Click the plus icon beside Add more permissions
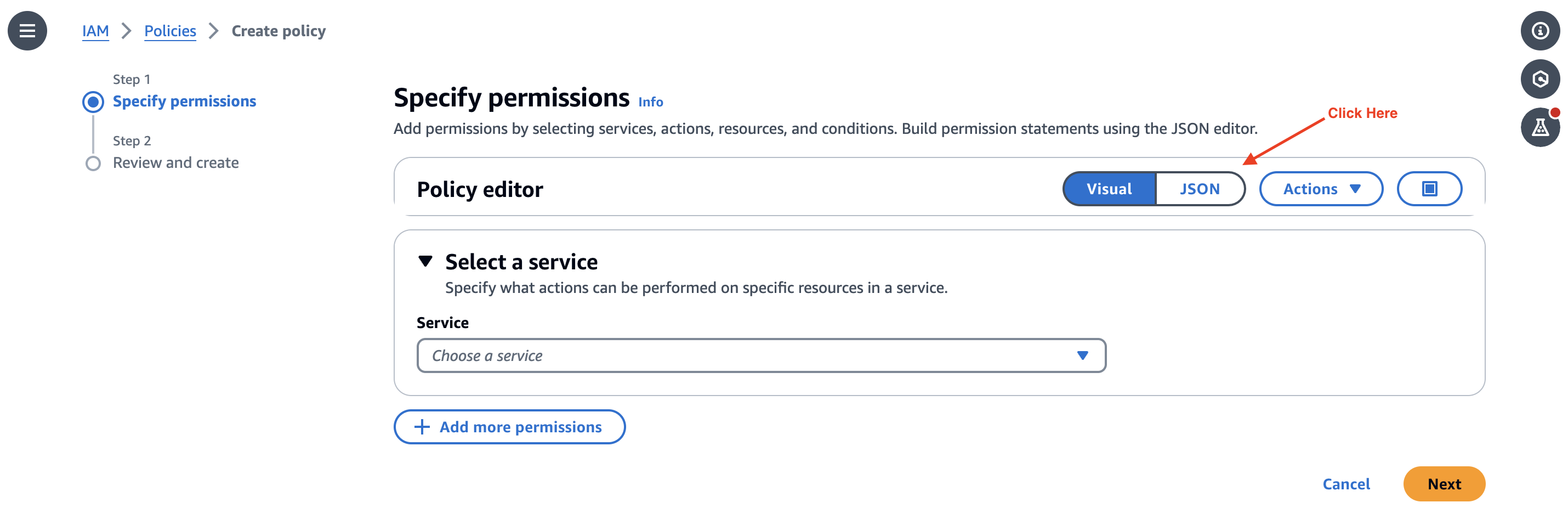Screen dimensions: 1568x508 pyautogui.click(x=421, y=426)
